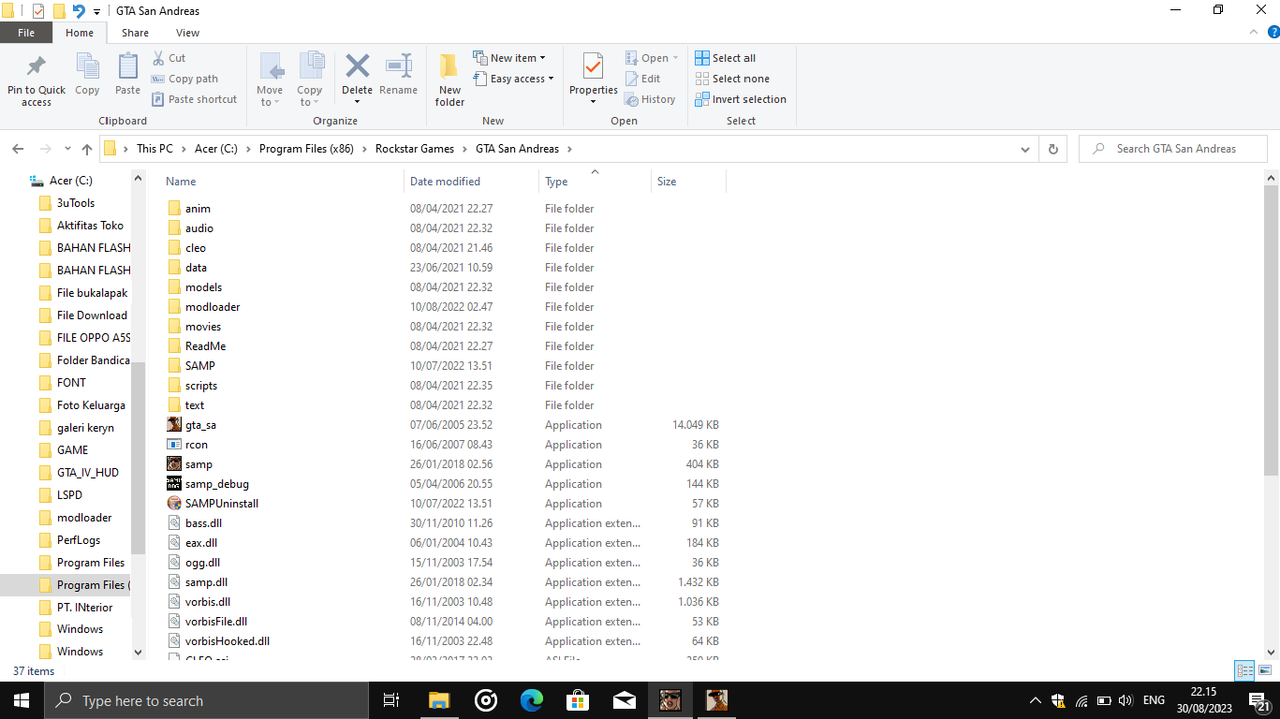The width and height of the screenshot is (1280, 719).
Task: Switch to details view button
Action: 1245,670
